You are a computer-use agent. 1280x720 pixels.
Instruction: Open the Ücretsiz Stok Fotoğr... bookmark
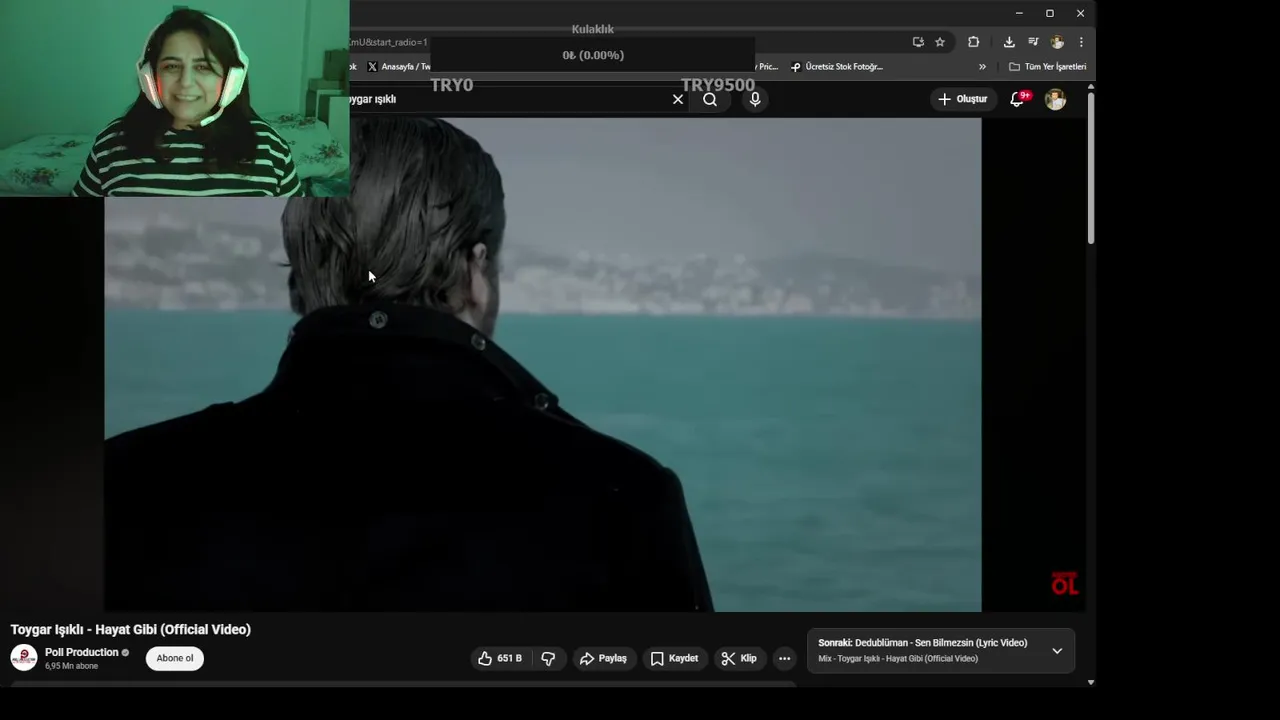837,67
